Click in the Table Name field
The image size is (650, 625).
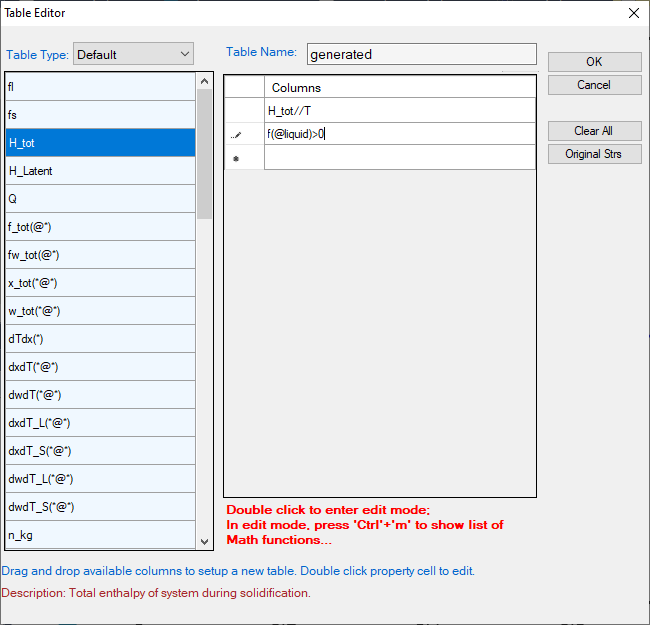pos(420,55)
